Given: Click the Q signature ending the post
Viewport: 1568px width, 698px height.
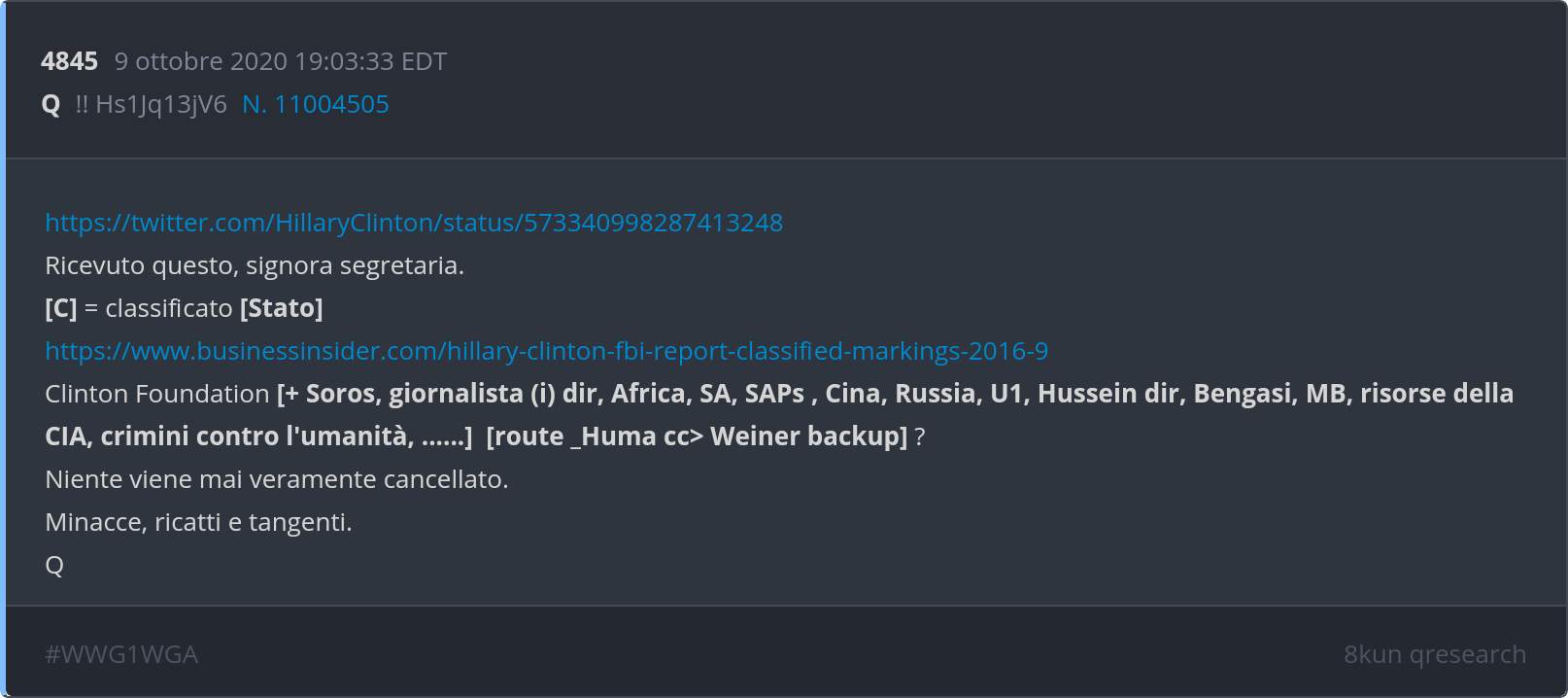Looking at the screenshot, I should point(54,565).
